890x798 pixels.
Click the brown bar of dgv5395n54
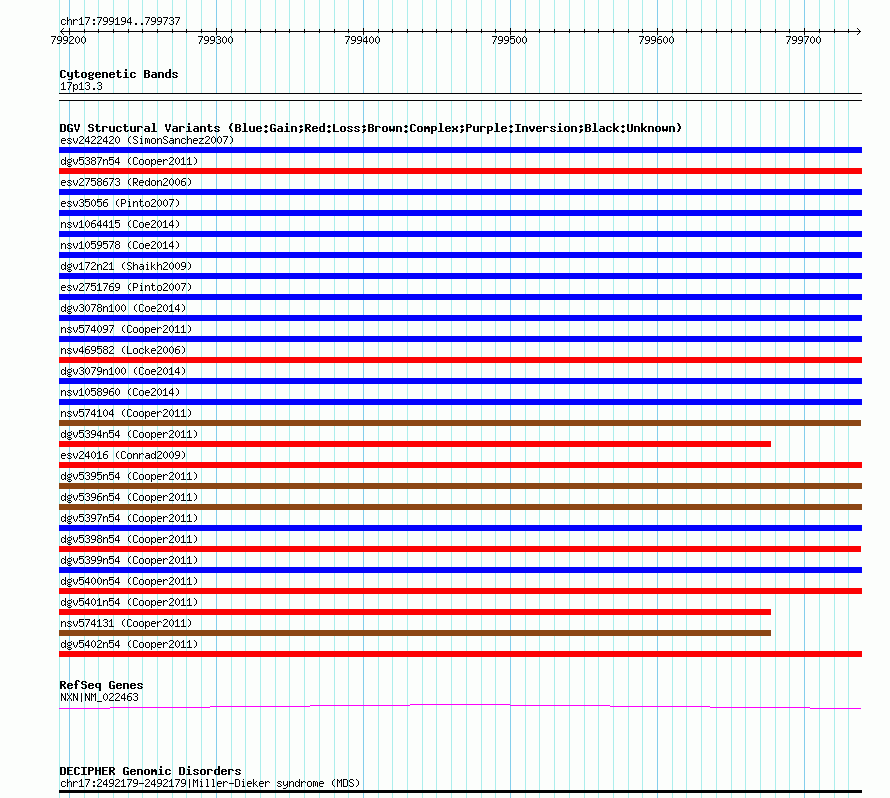point(460,486)
